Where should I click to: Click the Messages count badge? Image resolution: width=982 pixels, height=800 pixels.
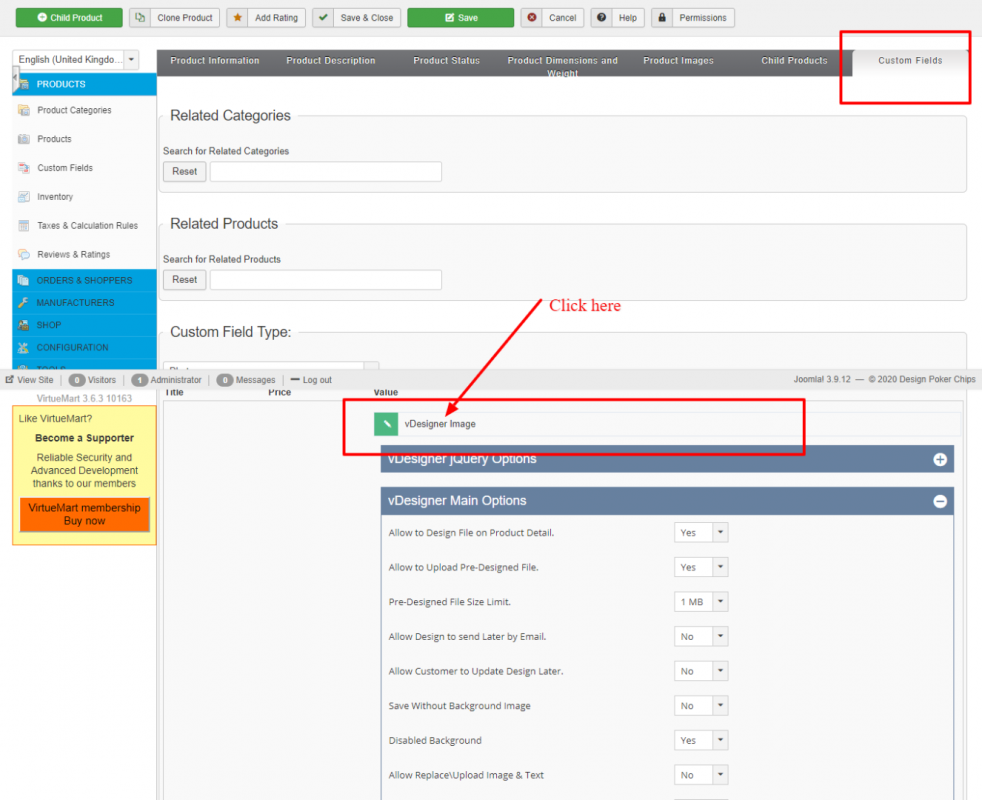pos(225,380)
